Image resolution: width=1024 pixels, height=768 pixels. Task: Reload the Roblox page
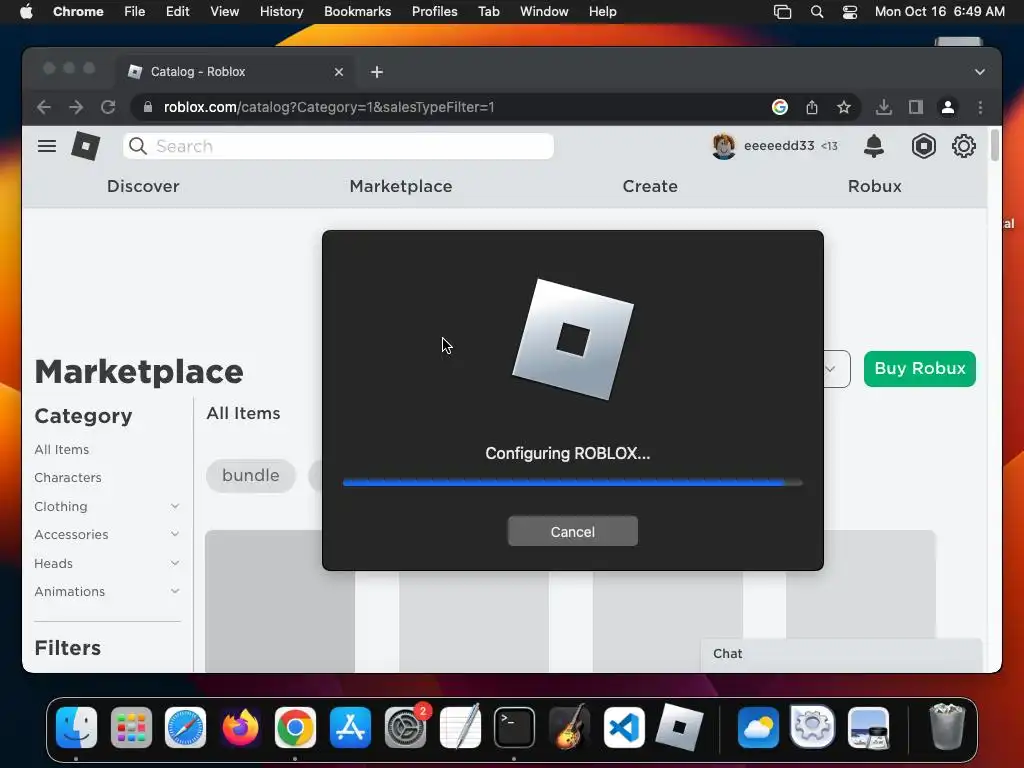coord(108,107)
